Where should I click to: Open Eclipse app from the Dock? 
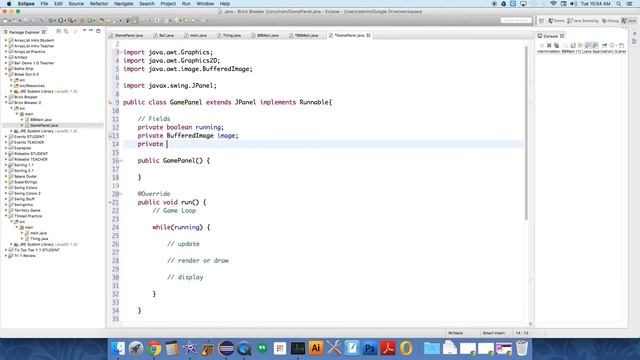coord(226,348)
